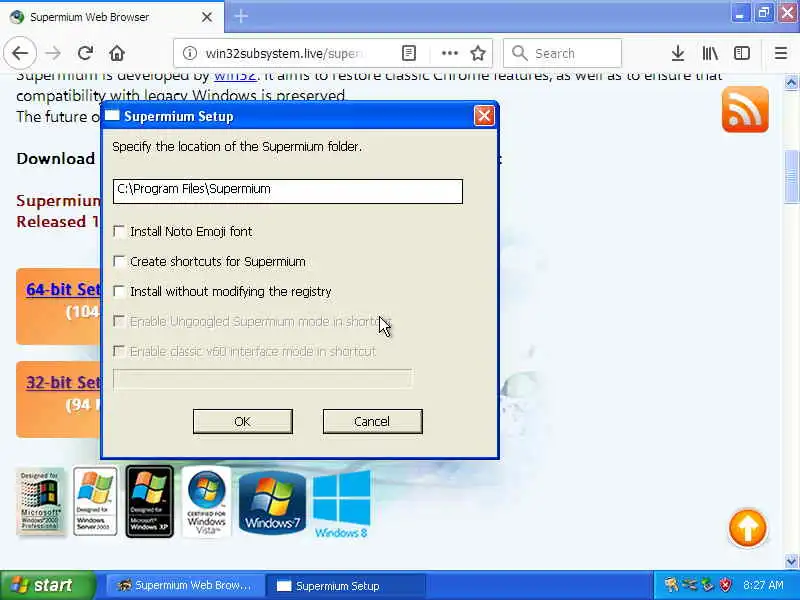Show the browser sidebar

pyautogui.click(x=742, y=53)
